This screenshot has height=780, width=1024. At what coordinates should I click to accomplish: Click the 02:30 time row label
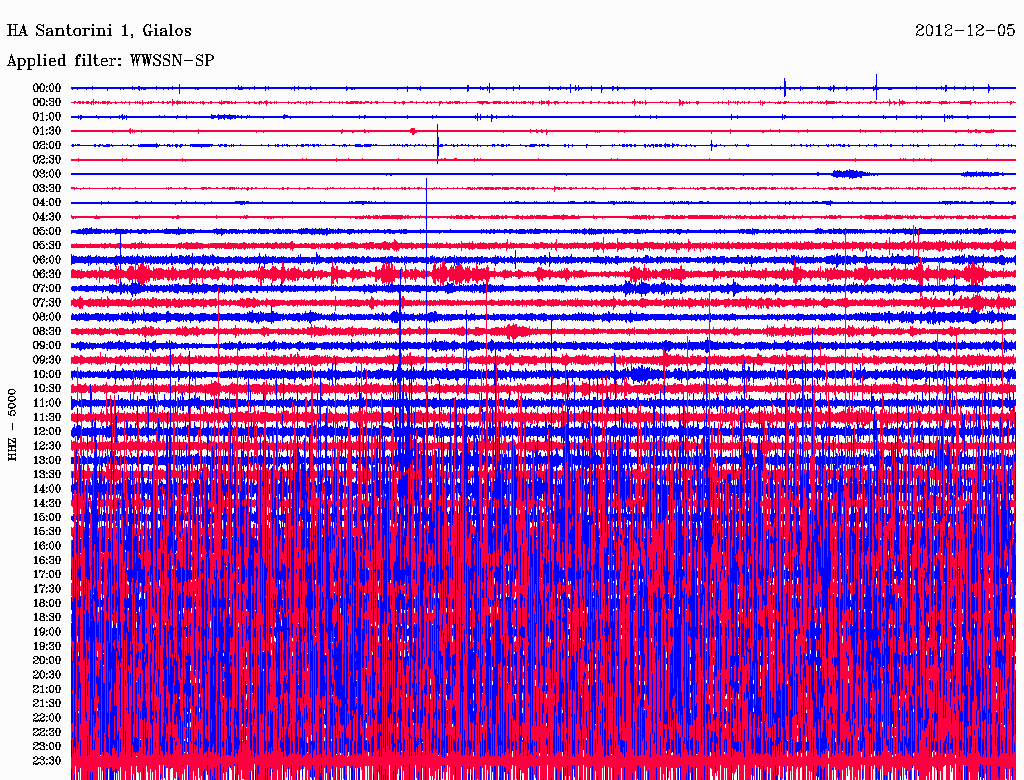click(x=47, y=160)
